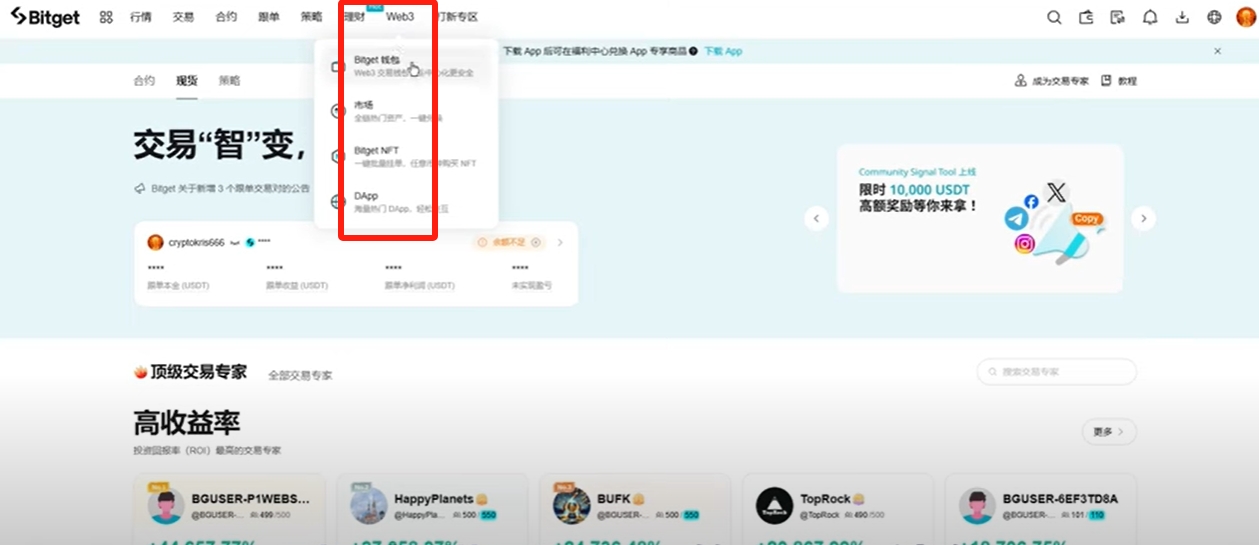Open the four-squares apps grid icon
The width and height of the screenshot is (1259, 545).
coord(106,17)
